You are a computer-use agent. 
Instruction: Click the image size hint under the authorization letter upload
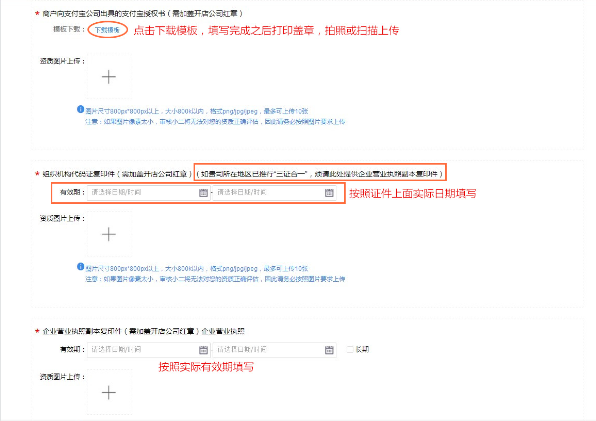coord(197,111)
